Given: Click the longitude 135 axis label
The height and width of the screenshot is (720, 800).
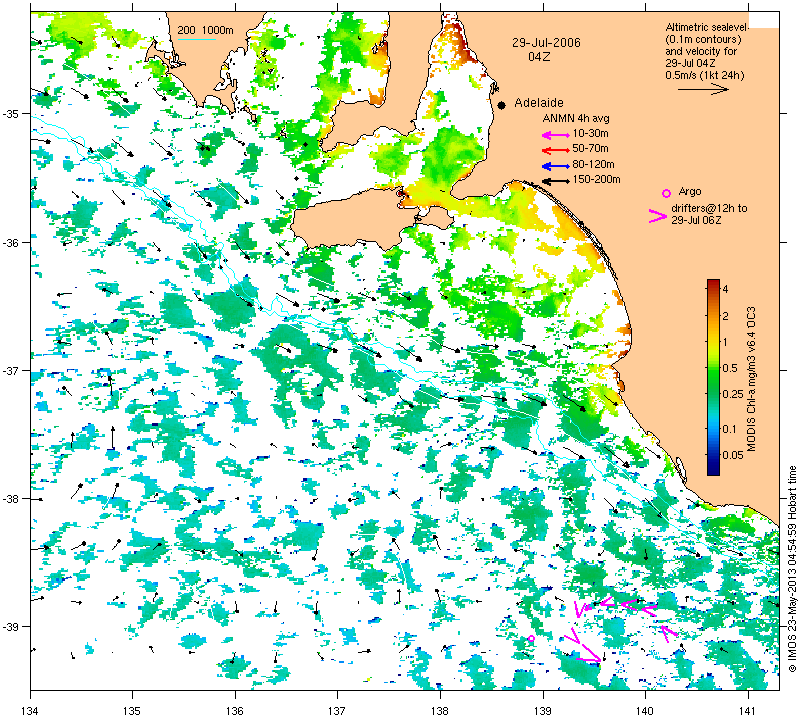Looking at the screenshot, I should 133,710.
